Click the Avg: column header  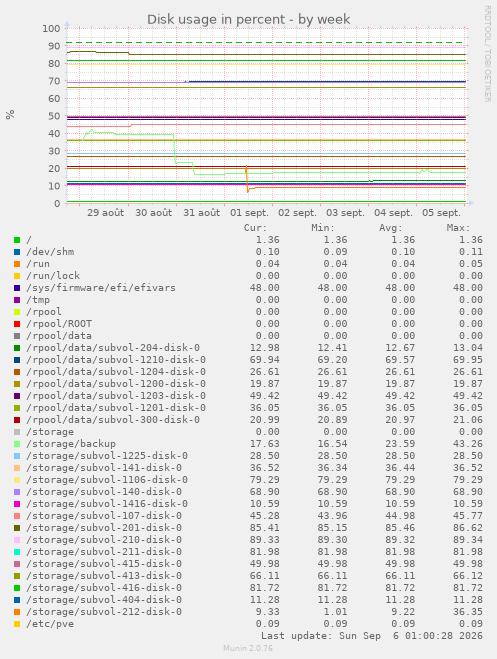(391, 228)
